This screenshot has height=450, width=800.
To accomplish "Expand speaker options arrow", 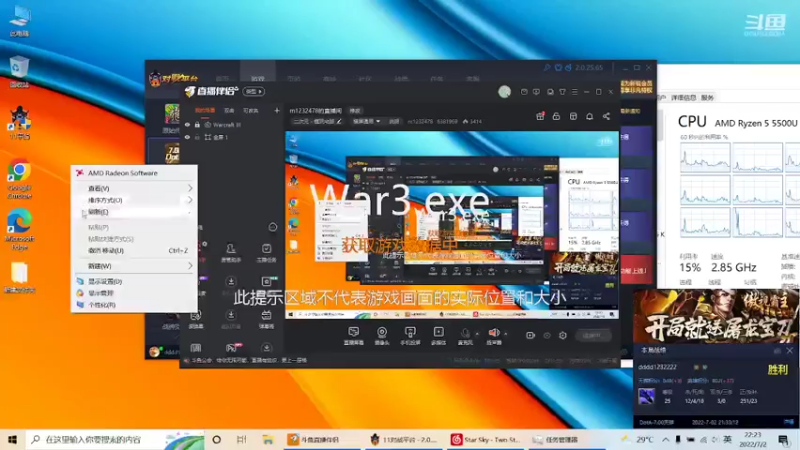I will (506, 334).
